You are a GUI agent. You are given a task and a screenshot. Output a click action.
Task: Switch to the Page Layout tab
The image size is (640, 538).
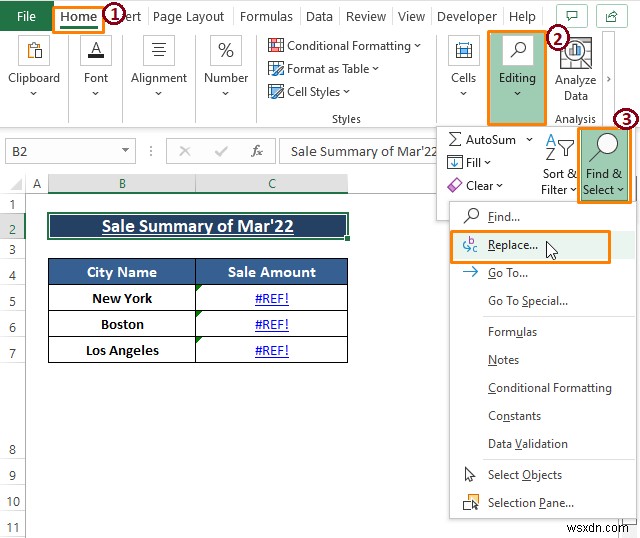pyautogui.click(x=188, y=16)
